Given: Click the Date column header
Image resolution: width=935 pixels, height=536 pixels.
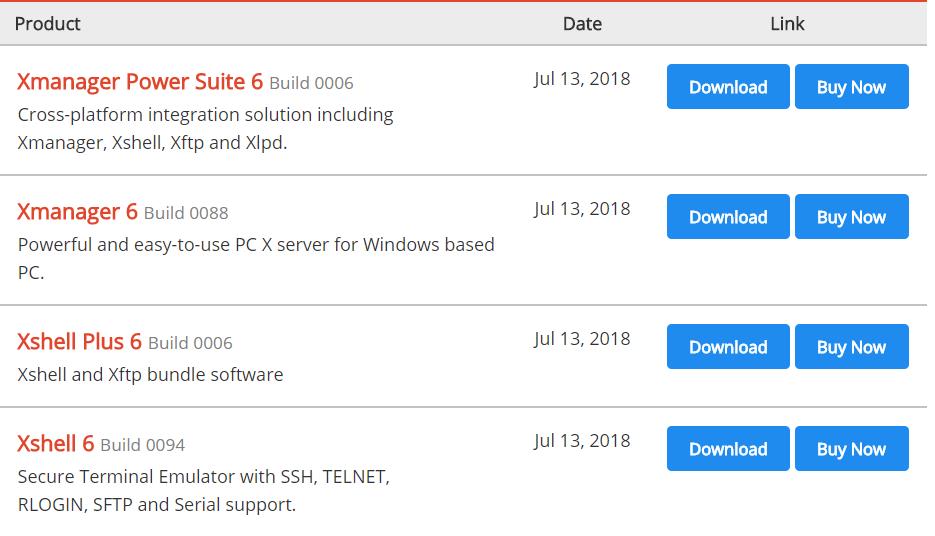Looking at the screenshot, I should (x=582, y=23).
